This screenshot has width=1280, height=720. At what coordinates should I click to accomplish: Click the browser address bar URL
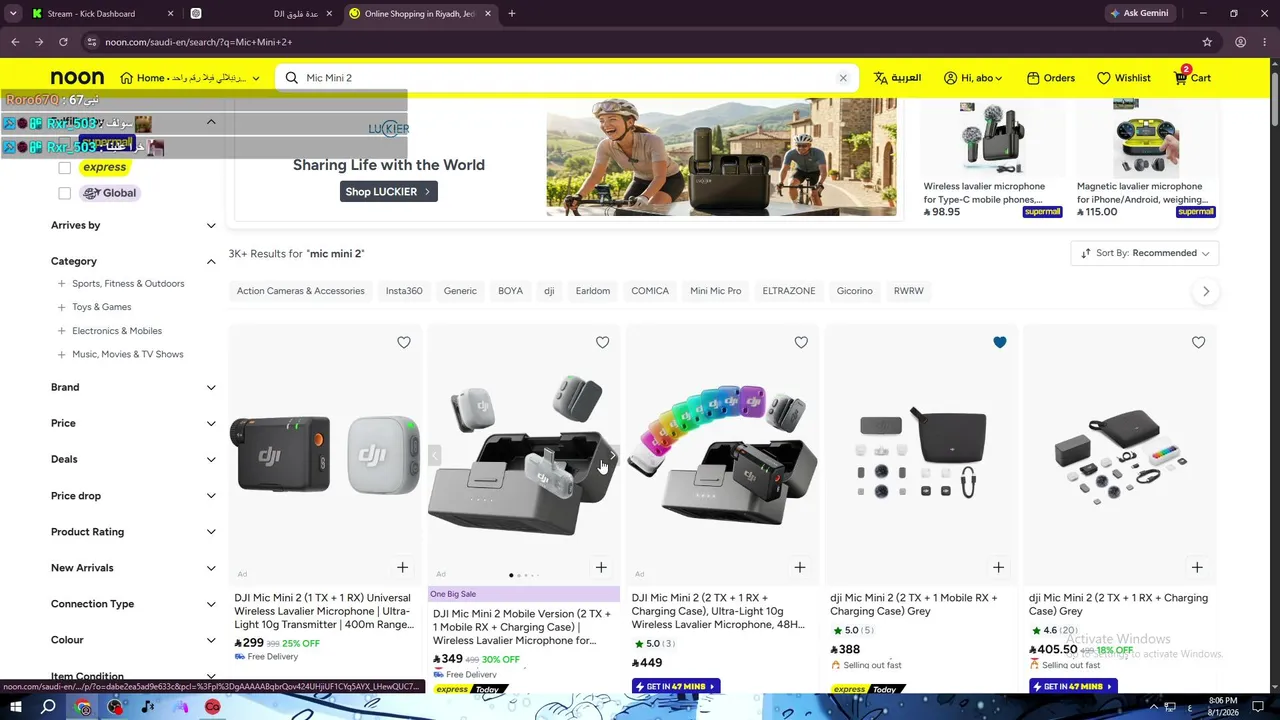coord(198,42)
